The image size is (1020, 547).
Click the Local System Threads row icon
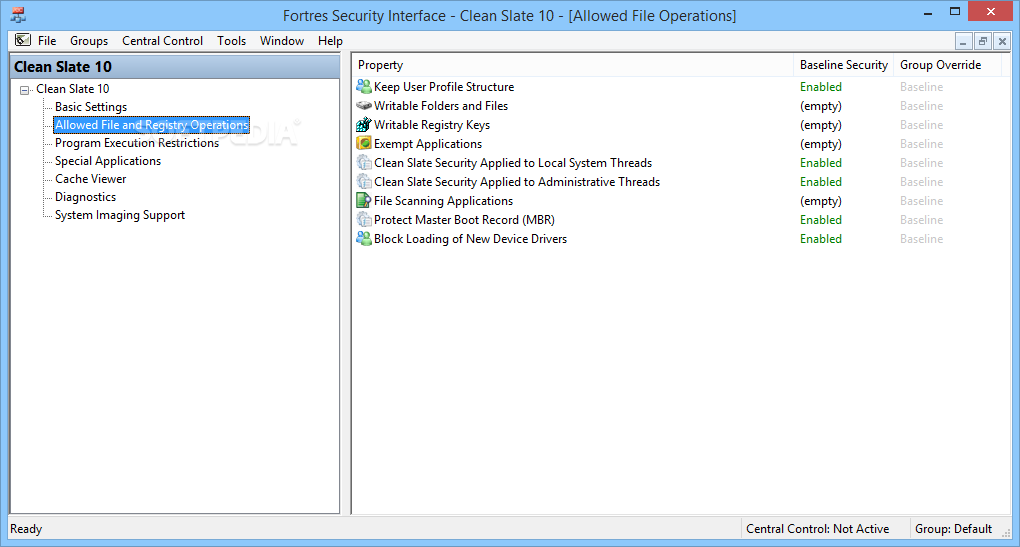point(364,163)
